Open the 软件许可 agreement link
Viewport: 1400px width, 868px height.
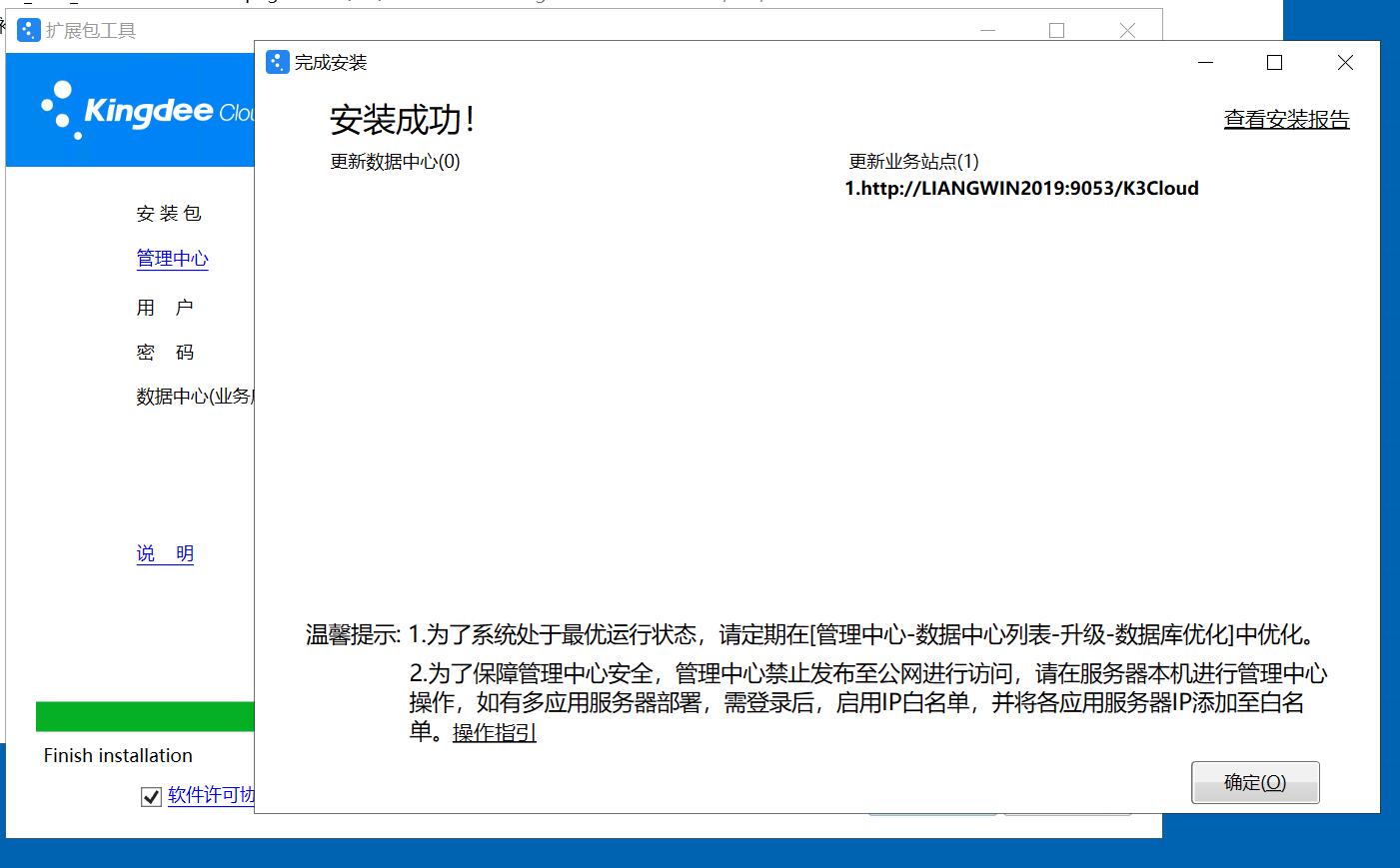pos(210,795)
